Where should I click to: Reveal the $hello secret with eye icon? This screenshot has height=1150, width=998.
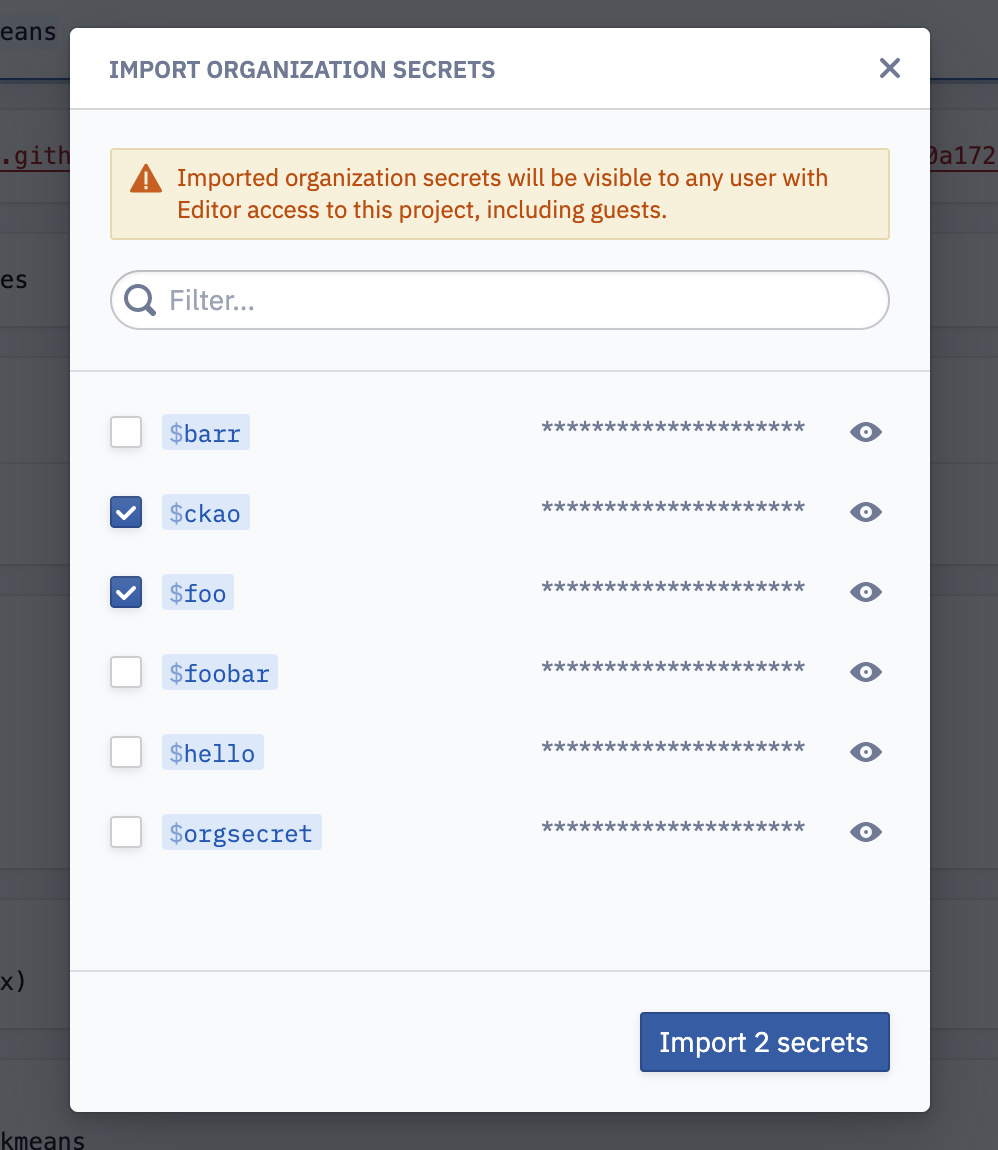[865, 752]
